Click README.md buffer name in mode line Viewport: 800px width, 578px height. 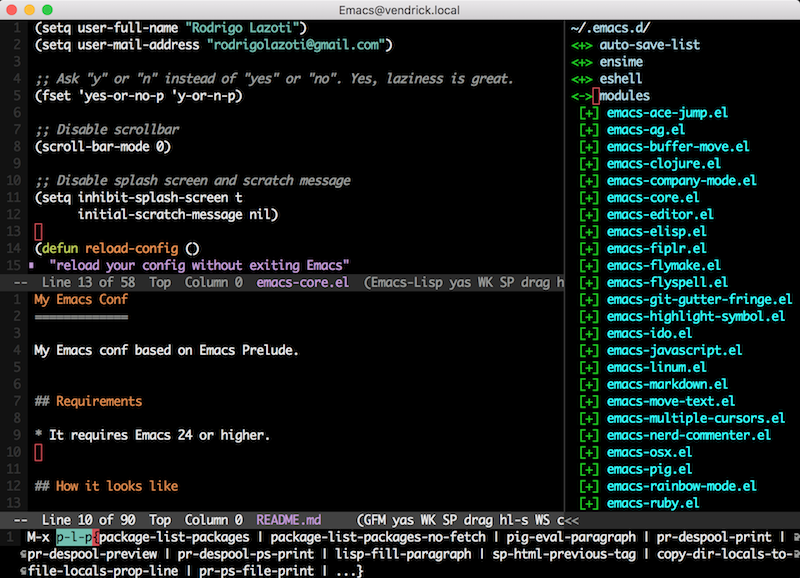289,520
